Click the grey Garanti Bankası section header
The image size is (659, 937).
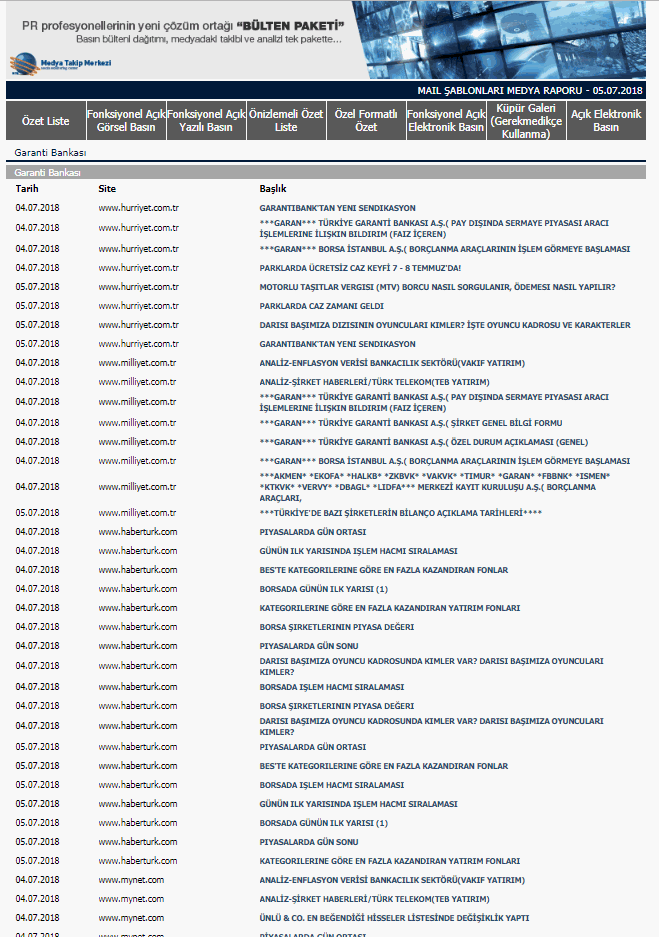(326, 173)
